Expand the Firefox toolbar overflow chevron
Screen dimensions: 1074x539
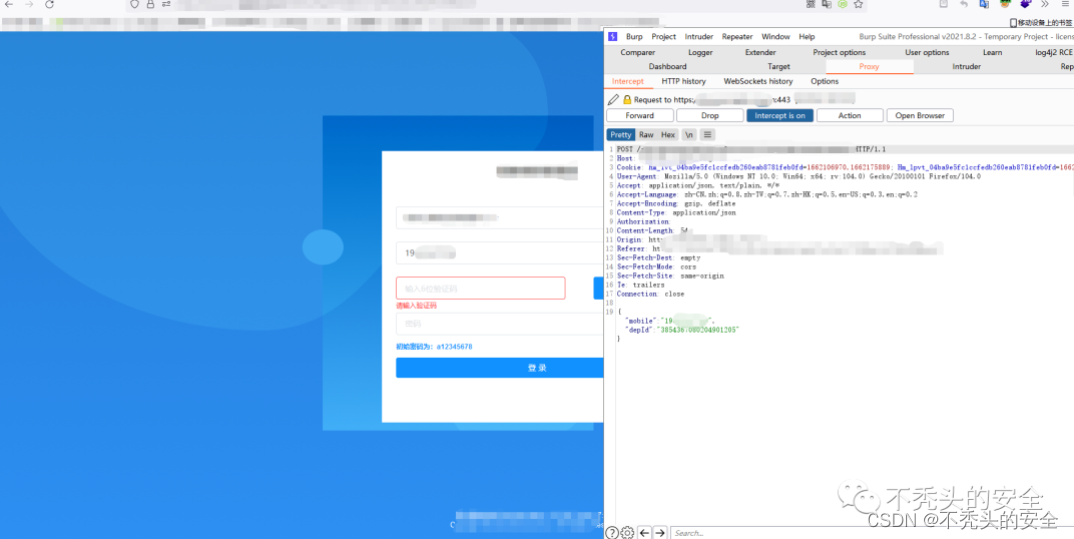point(1045,4)
